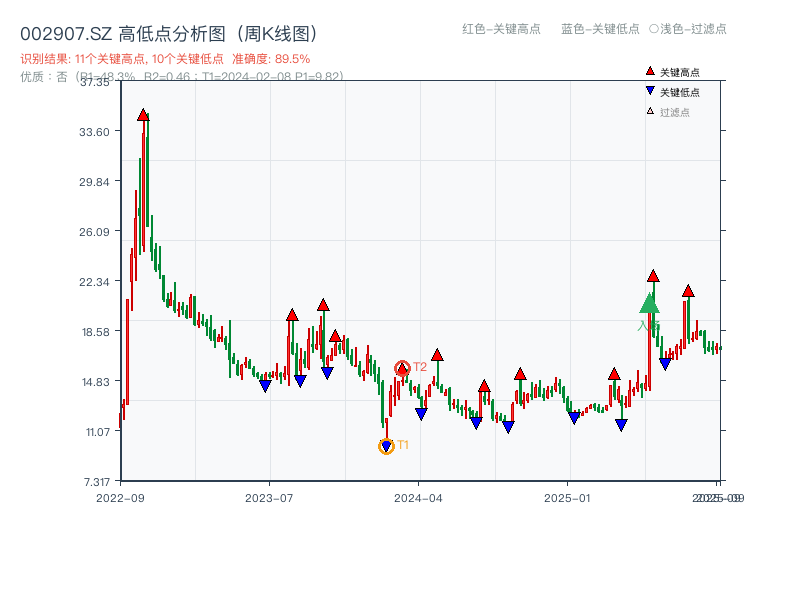Click the red 关键高点 triangle icon in the legend
Image resolution: width=800 pixels, height=600 pixels.
[x=651, y=73]
